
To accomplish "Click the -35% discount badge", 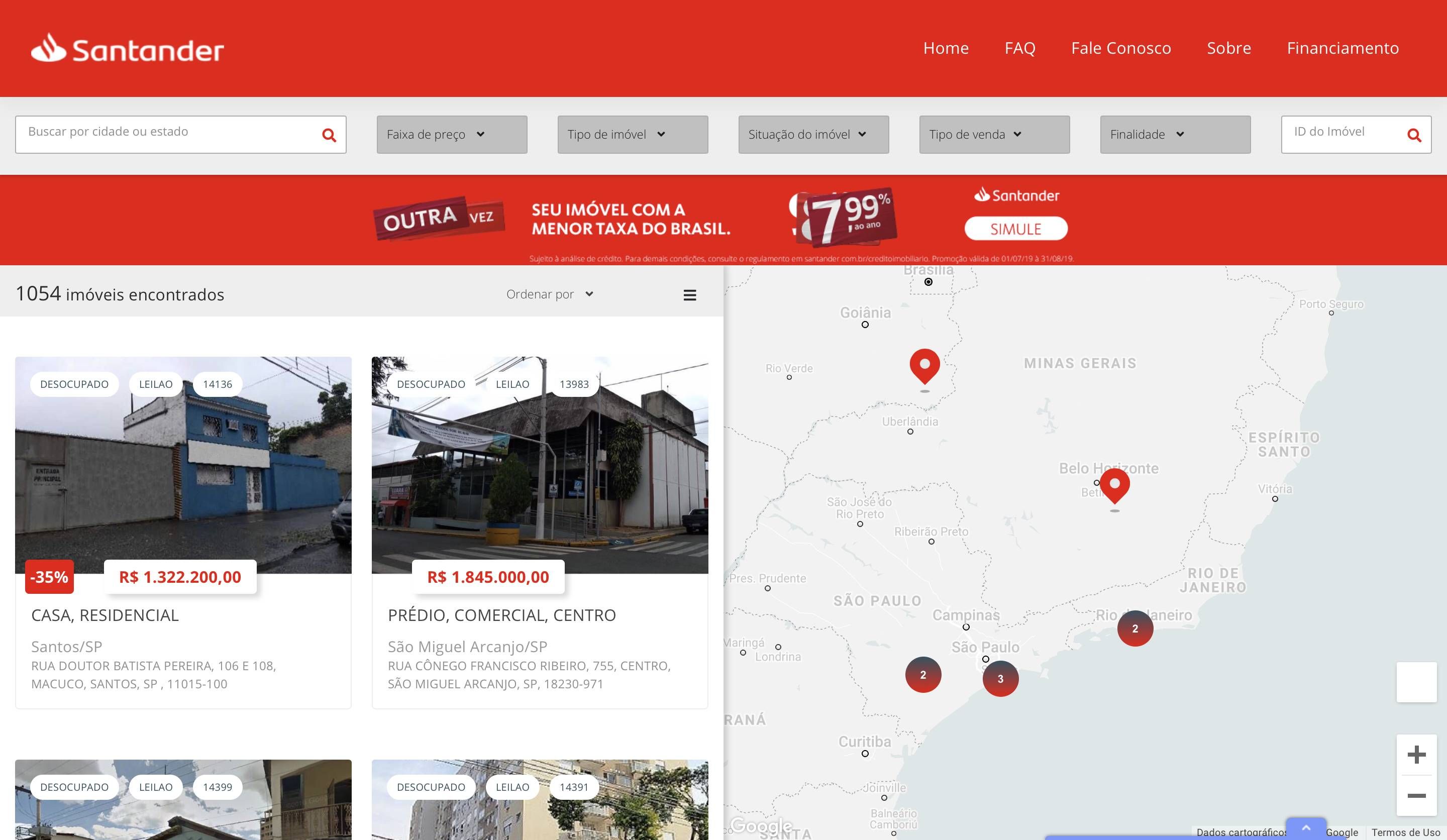I will click(49, 577).
